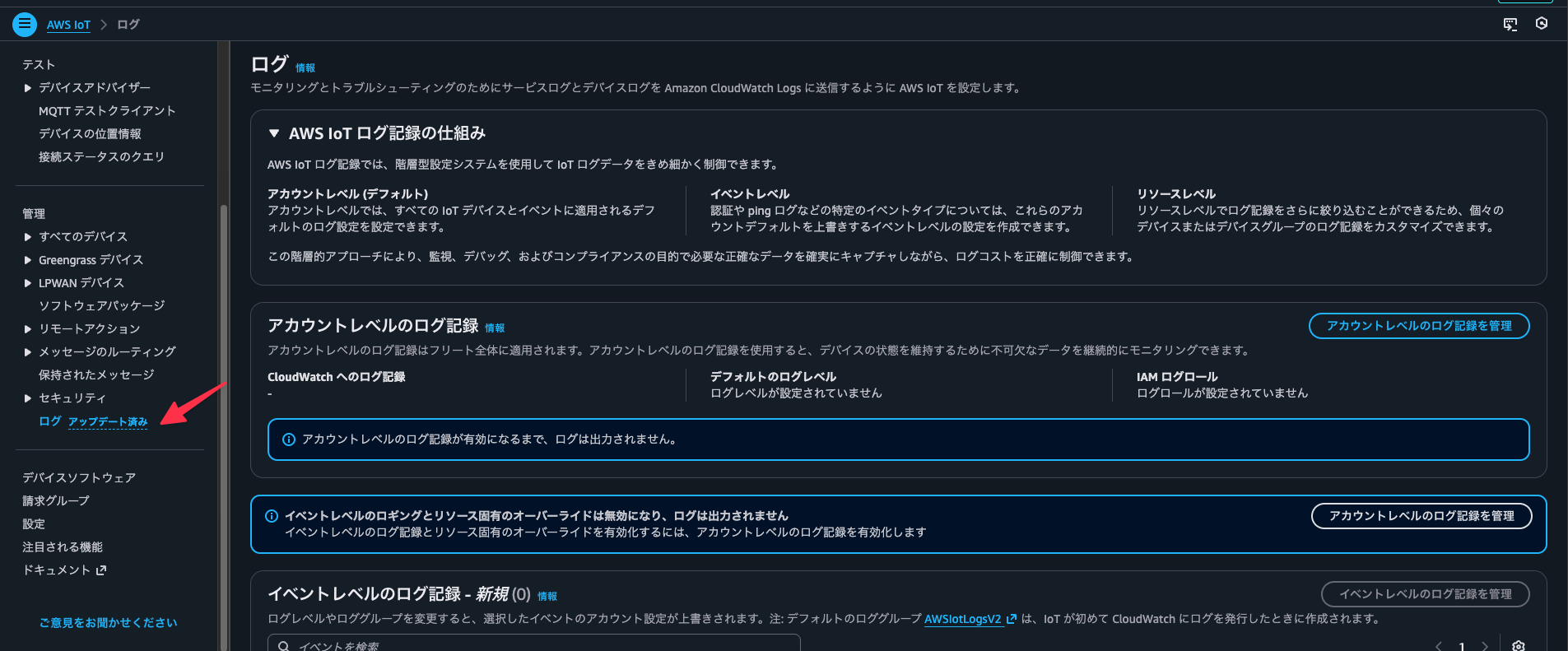Click the next page chevron in event pagination
Image resolution: width=1568 pixels, height=651 pixels.
tap(1485, 647)
